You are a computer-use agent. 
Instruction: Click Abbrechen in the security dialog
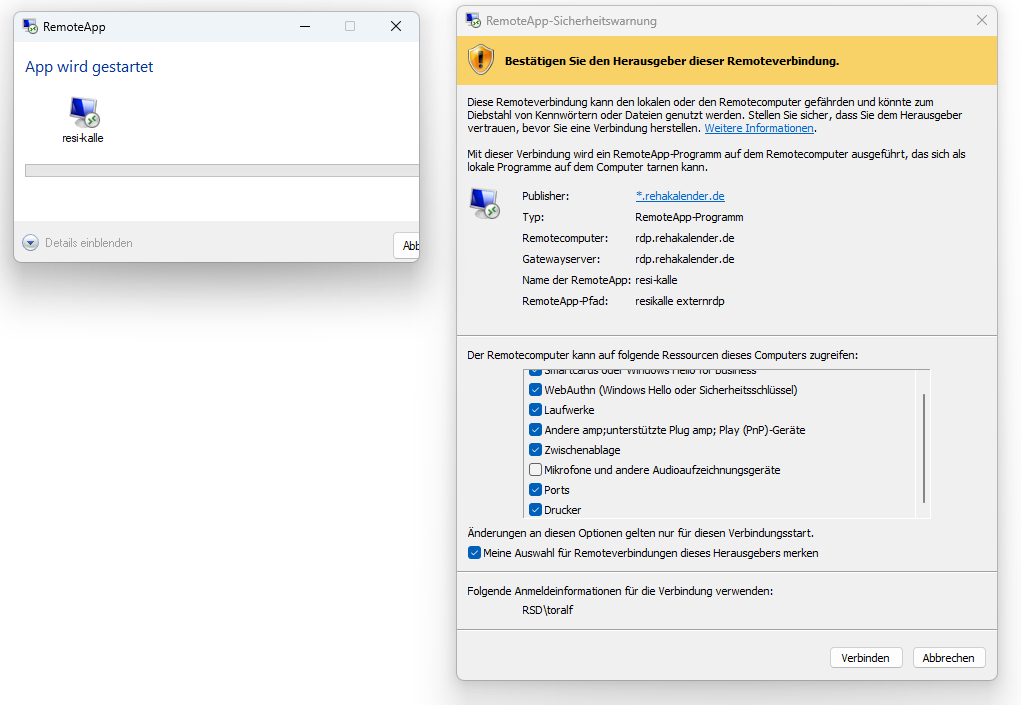click(x=948, y=657)
